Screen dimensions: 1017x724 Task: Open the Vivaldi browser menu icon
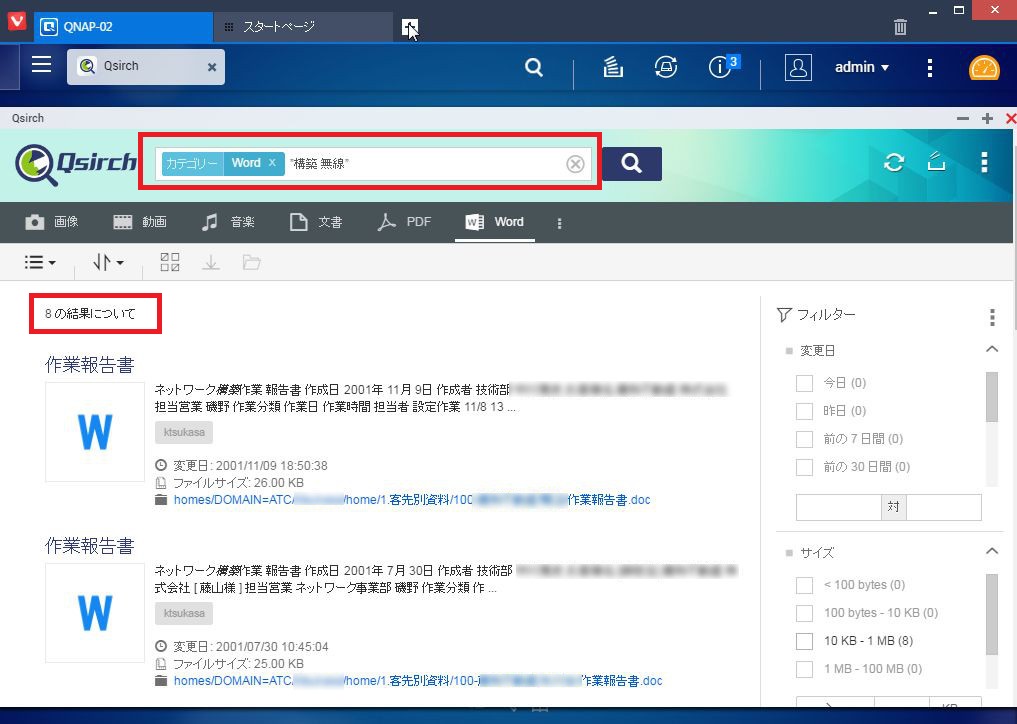[16, 21]
